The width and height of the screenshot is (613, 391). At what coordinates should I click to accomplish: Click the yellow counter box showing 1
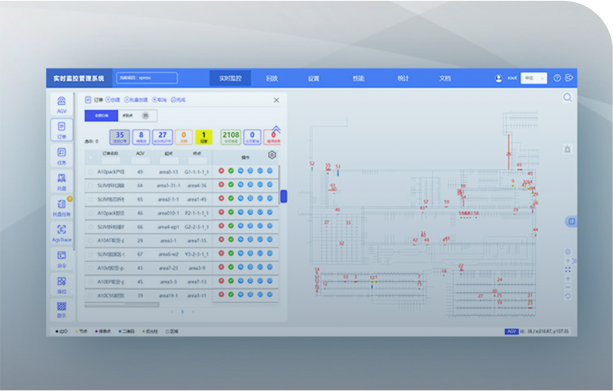click(203, 137)
